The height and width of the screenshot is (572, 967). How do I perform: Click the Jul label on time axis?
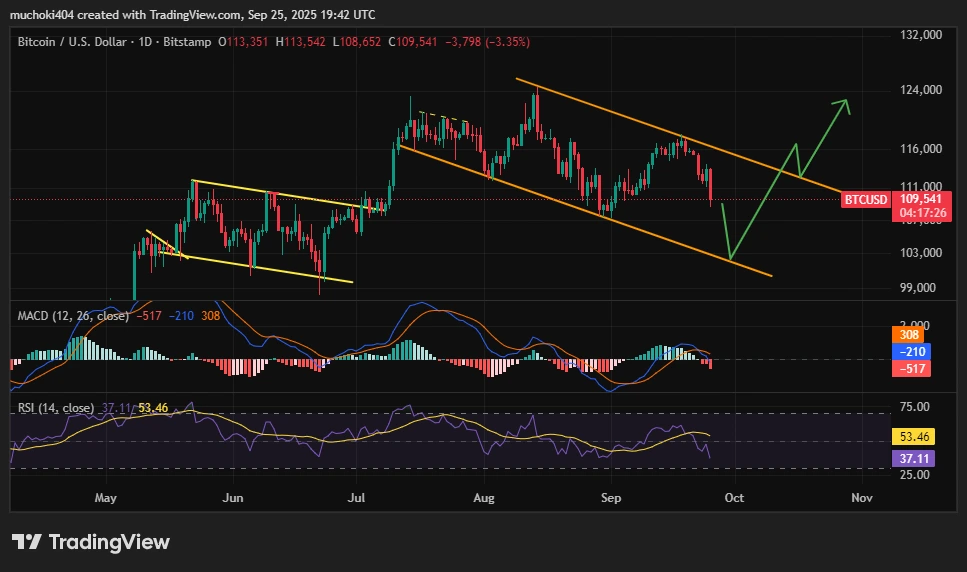(x=357, y=497)
